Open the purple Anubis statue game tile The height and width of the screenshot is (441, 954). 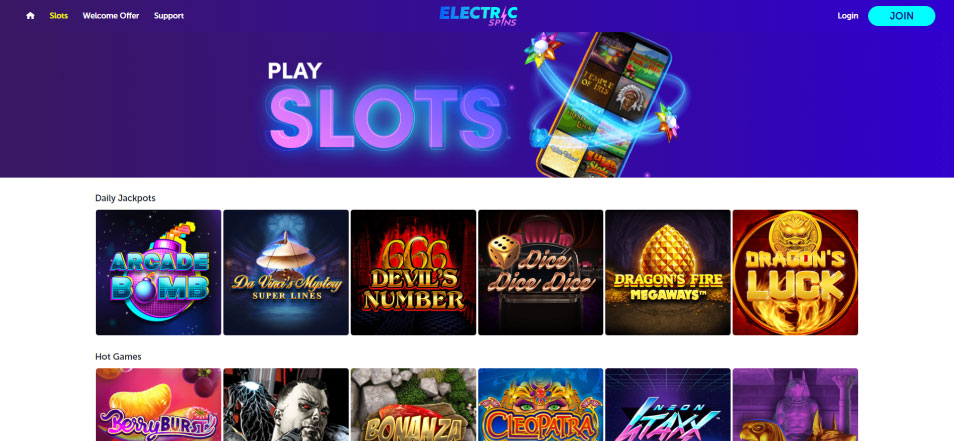pyautogui.click(x=795, y=405)
